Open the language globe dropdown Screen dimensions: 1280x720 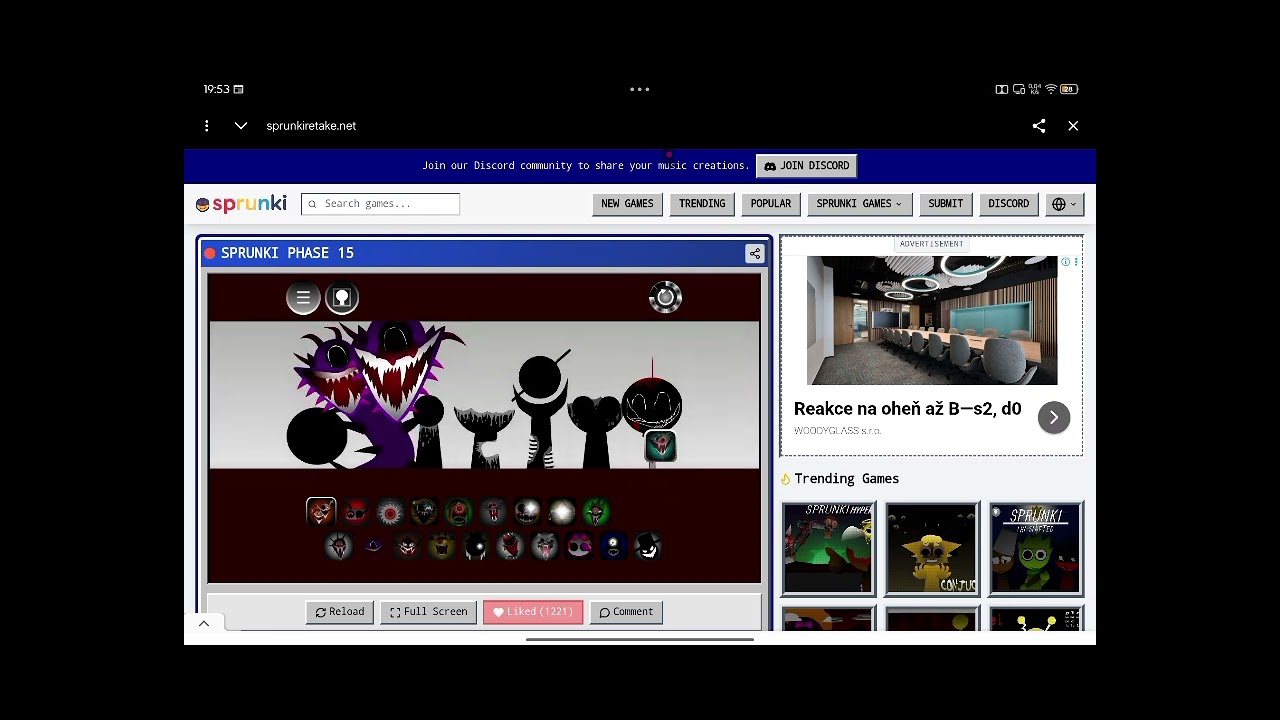point(1064,204)
